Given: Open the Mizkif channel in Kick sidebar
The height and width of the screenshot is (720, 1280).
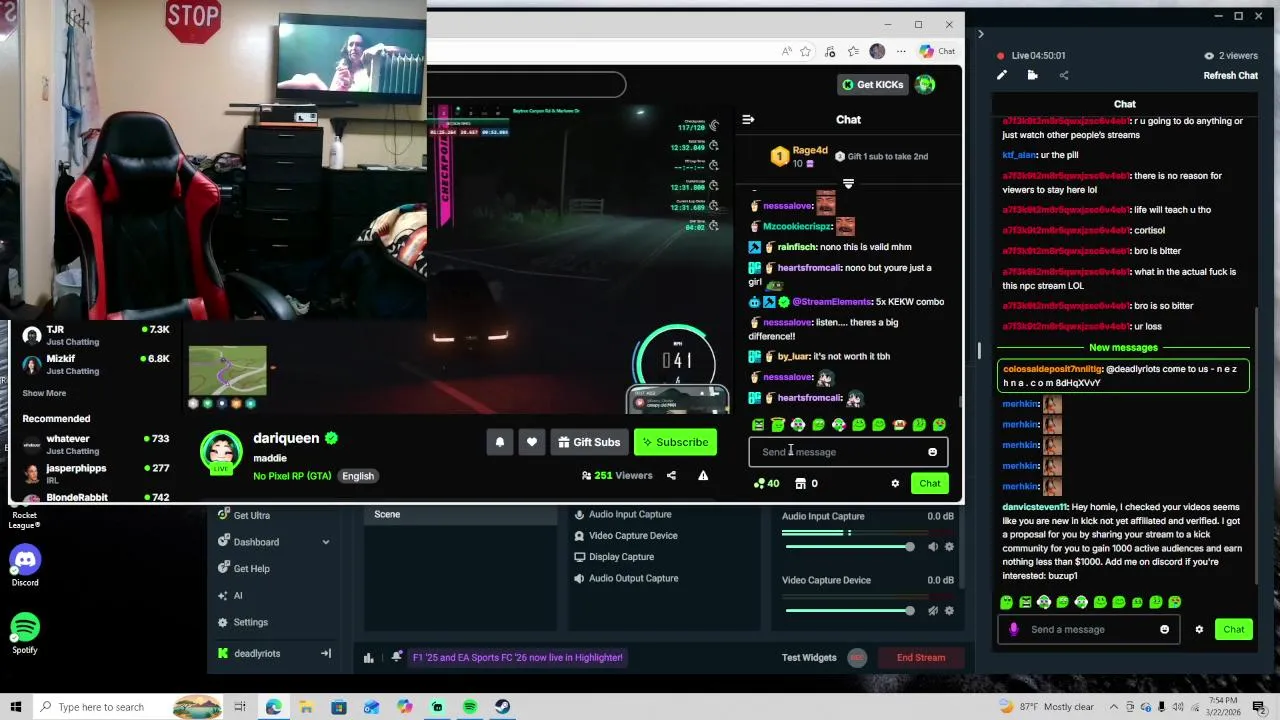Looking at the screenshot, I should point(95,364).
